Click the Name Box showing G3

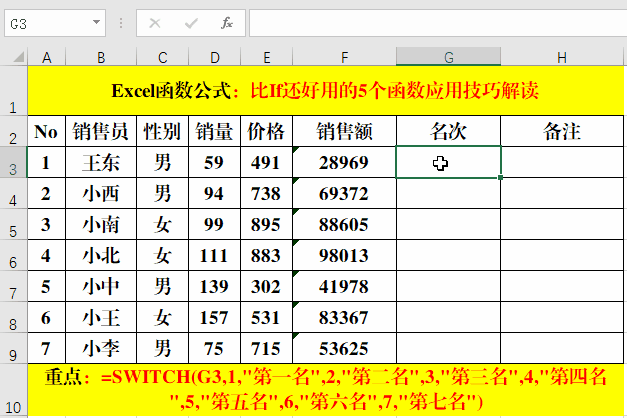[x=45, y=22]
